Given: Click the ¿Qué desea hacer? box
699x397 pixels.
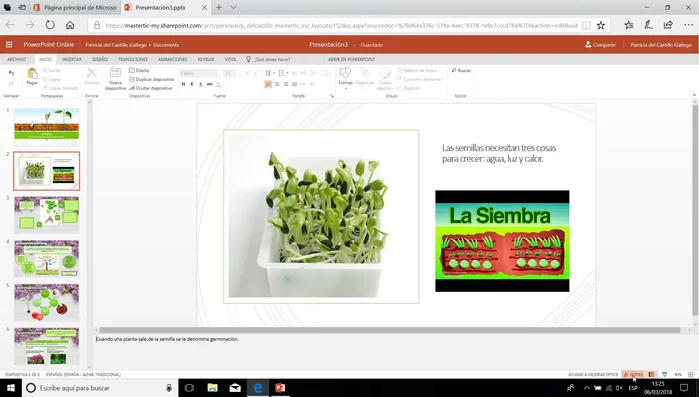Looking at the screenshot, I should (x=272, y=59).
